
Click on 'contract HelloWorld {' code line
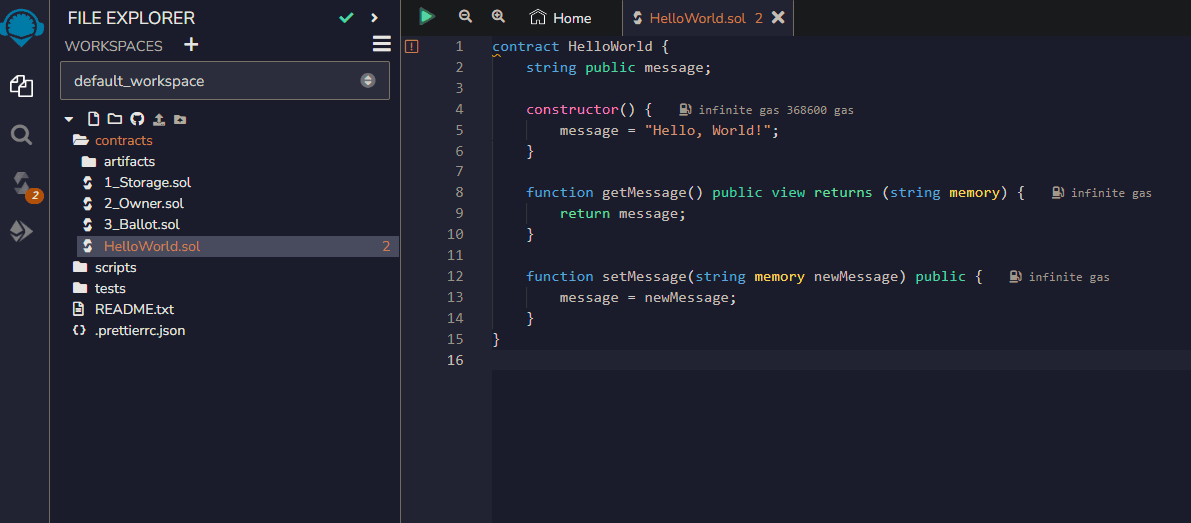(580, 46)
